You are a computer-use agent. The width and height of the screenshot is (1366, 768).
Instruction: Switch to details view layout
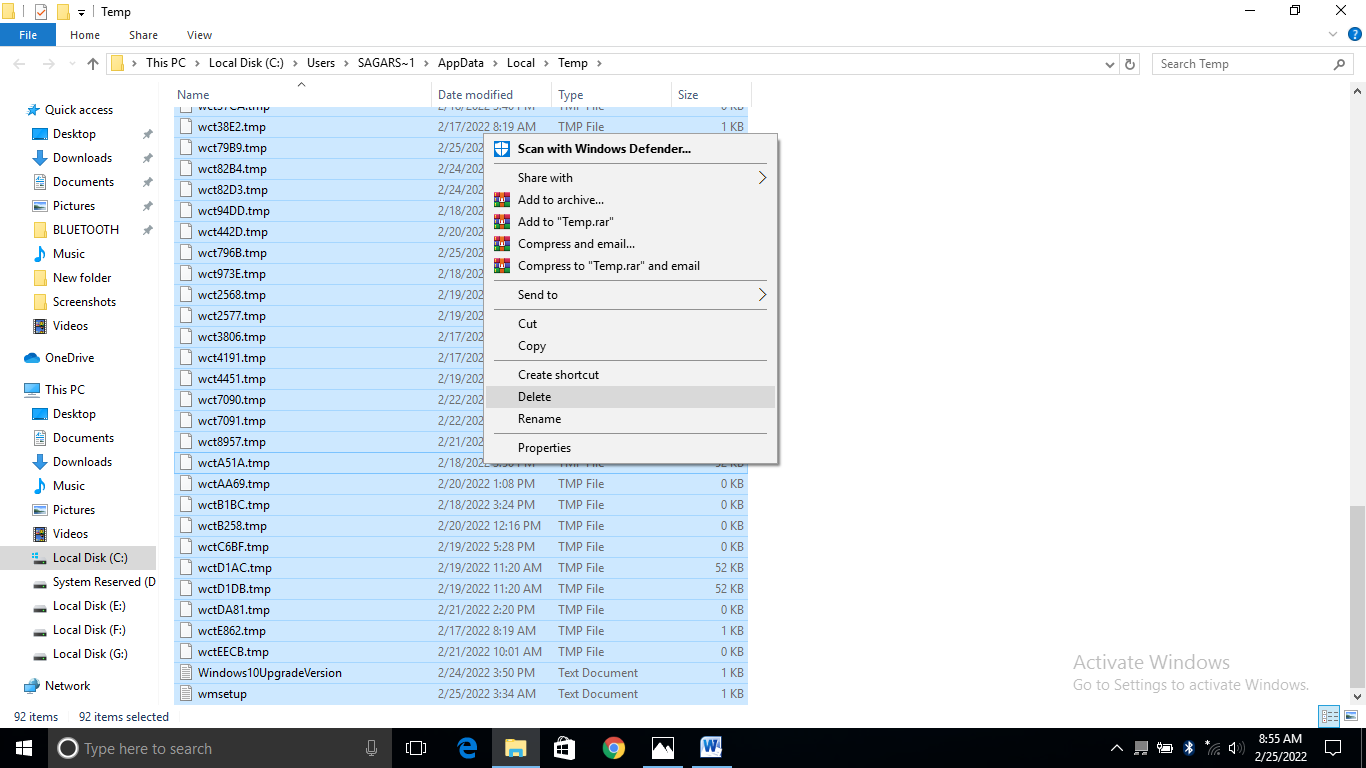coord(1328,716)
